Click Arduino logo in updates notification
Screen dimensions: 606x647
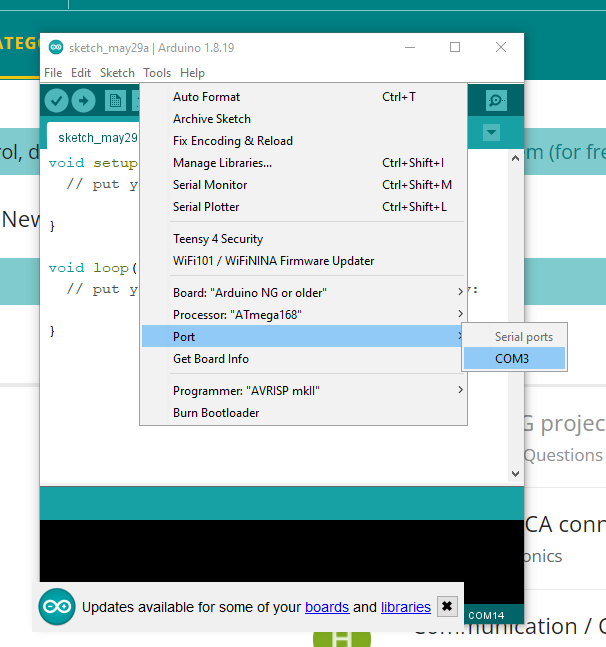57,607
